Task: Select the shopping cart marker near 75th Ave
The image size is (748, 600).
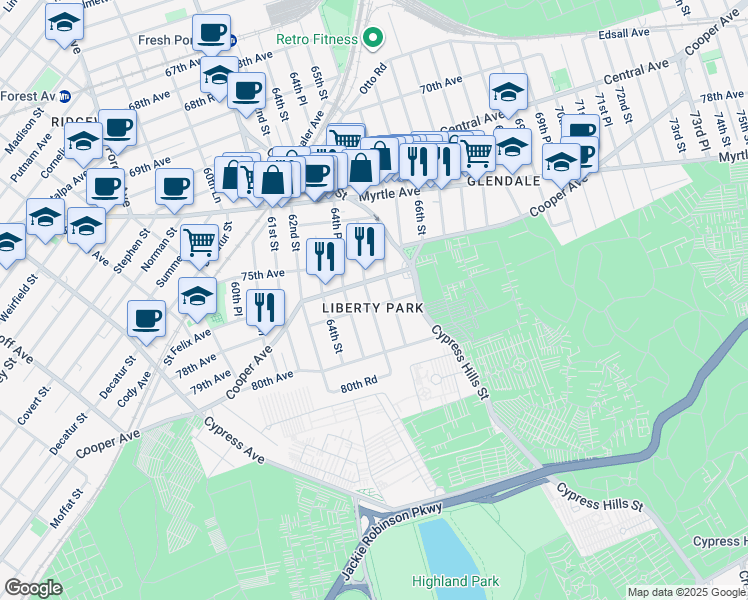Action: coord(200,242)
